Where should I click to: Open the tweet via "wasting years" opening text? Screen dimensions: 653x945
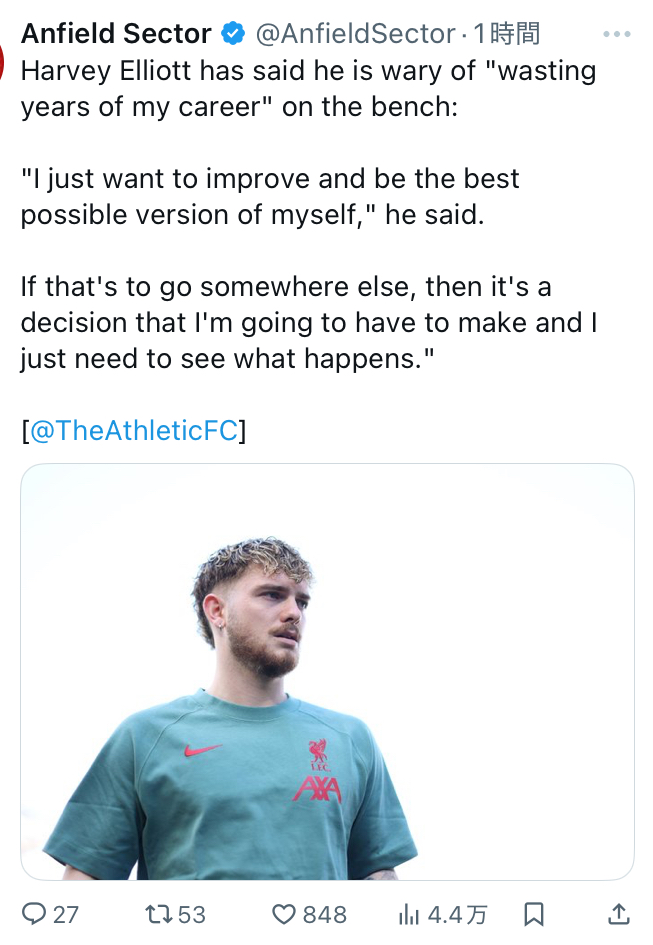point(309,89)
